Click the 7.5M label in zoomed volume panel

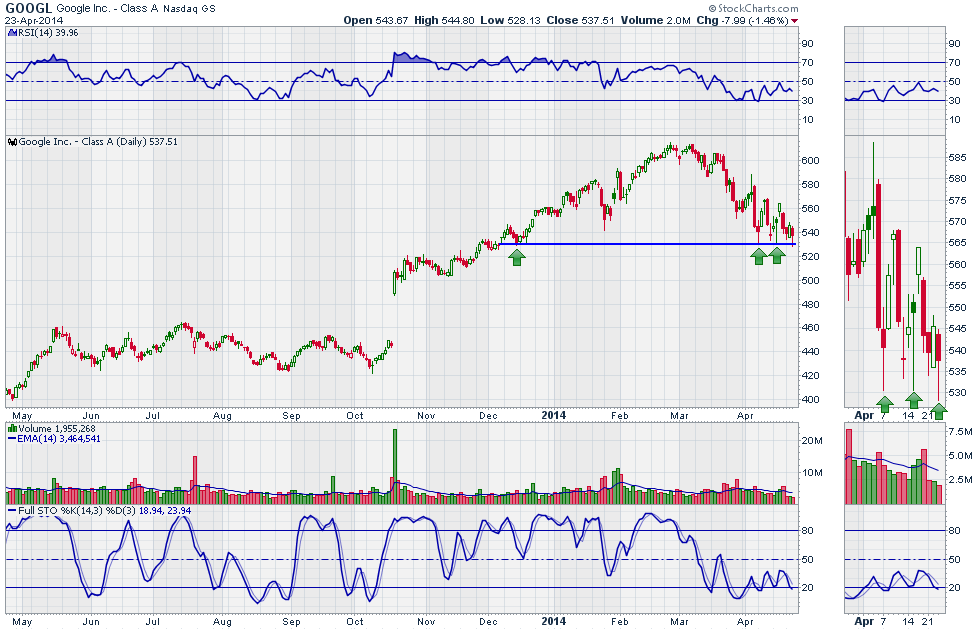[960, 432]
